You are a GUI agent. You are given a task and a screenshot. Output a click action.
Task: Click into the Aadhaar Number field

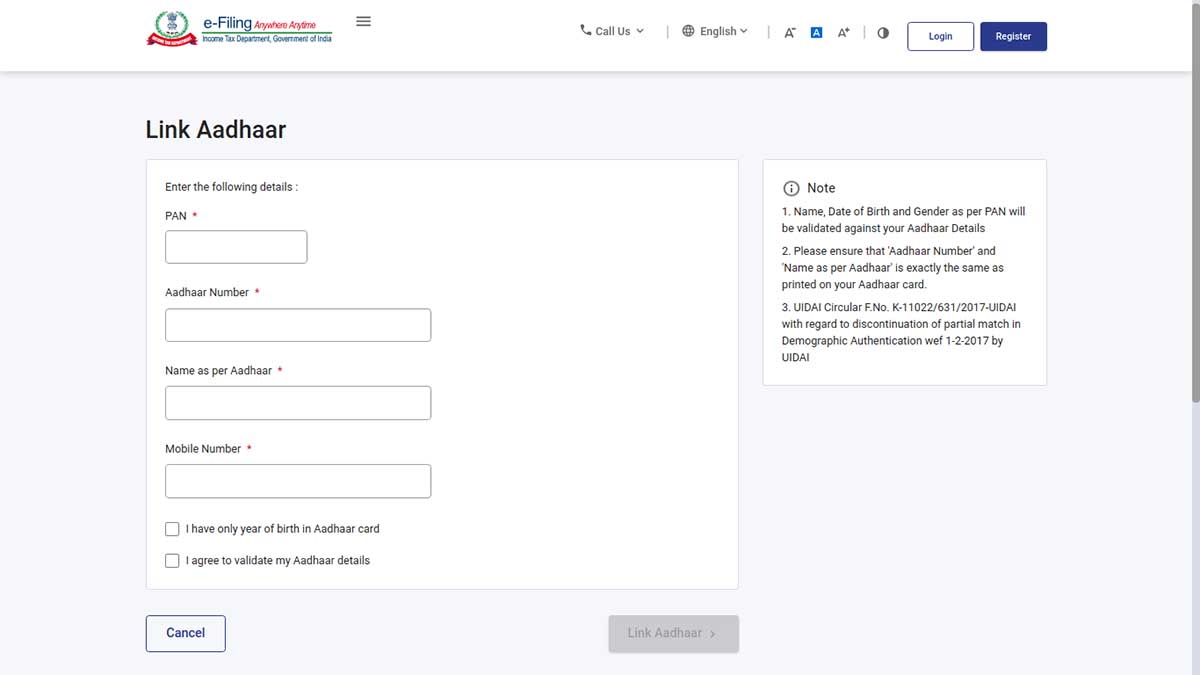click(298, 325)
